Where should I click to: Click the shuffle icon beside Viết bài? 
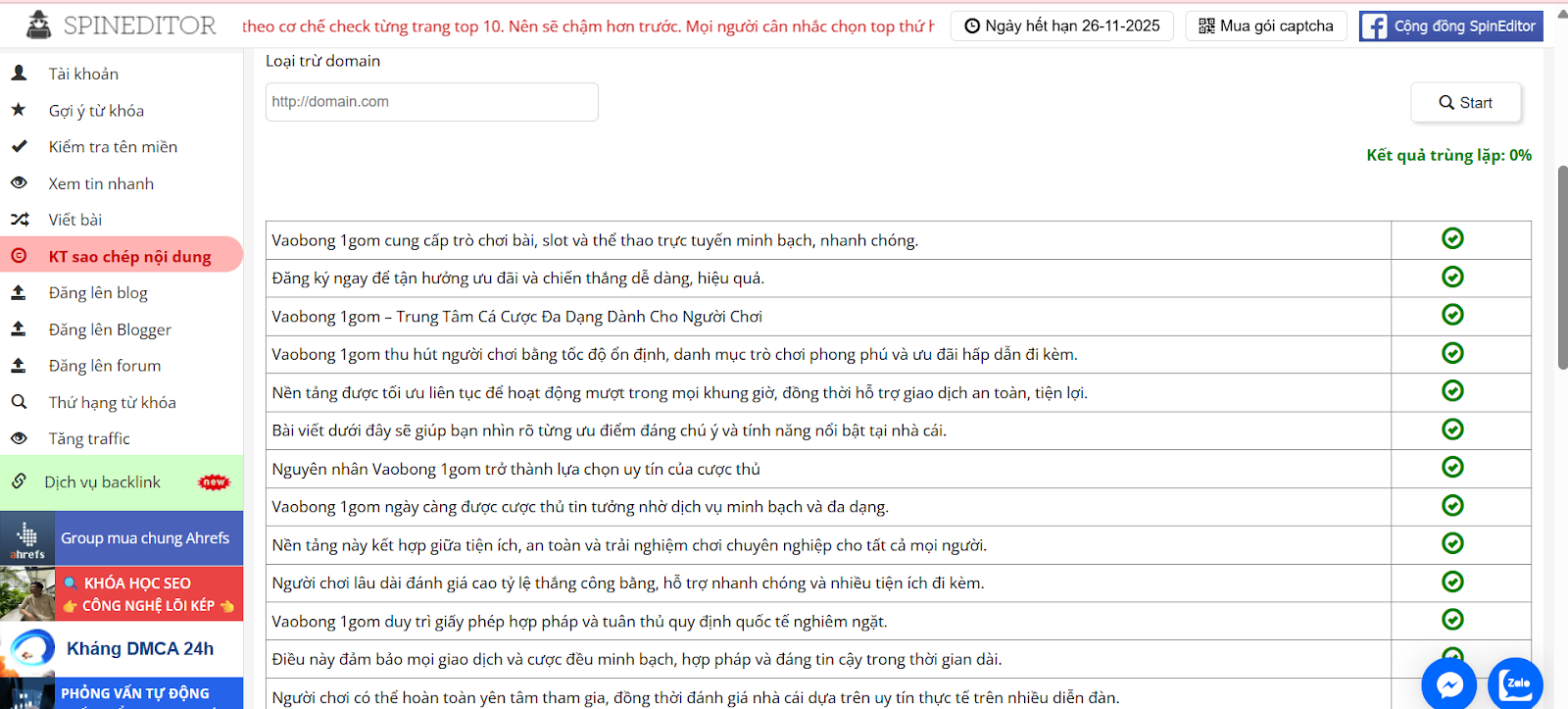(19, 220)
